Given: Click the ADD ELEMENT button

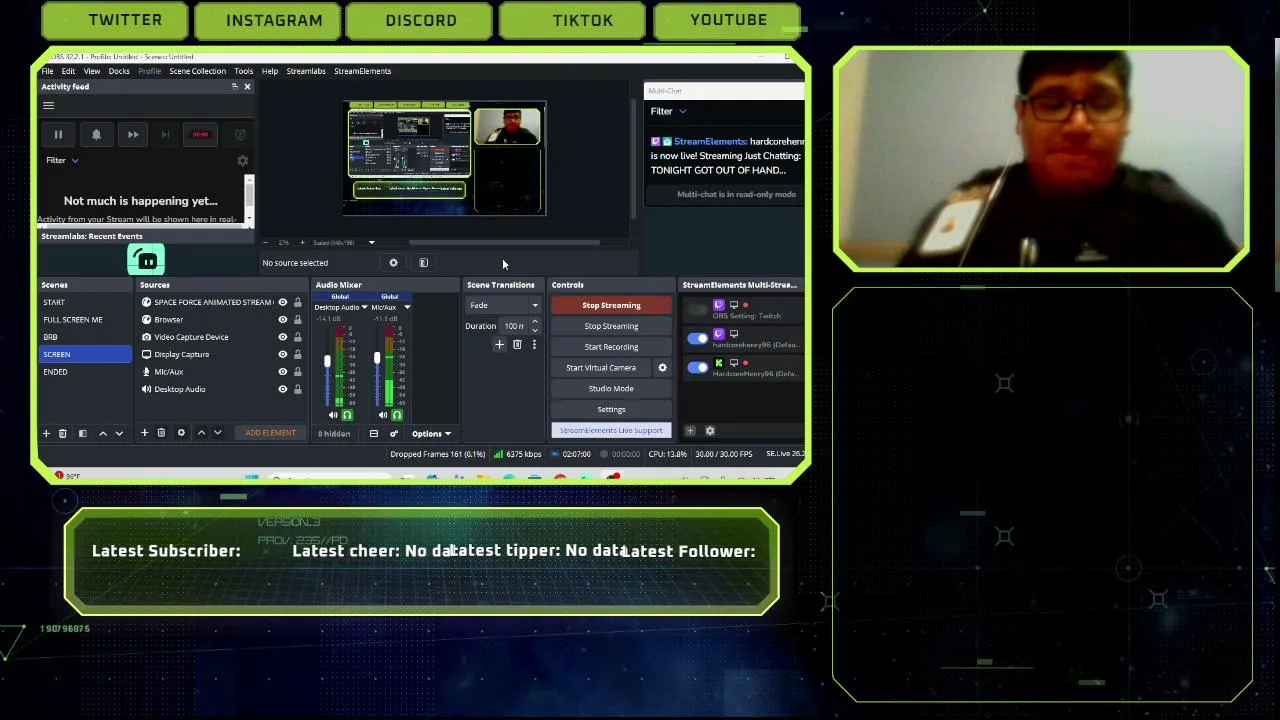Looking at the screenshot, I should click(x=270, y=433).
